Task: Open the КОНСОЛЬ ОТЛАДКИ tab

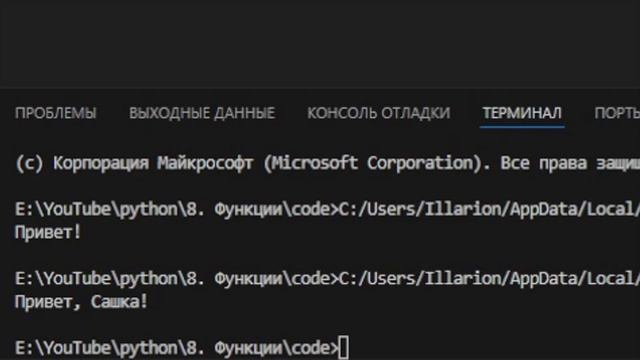Action: pyautogui.click(x=379, y=113)
